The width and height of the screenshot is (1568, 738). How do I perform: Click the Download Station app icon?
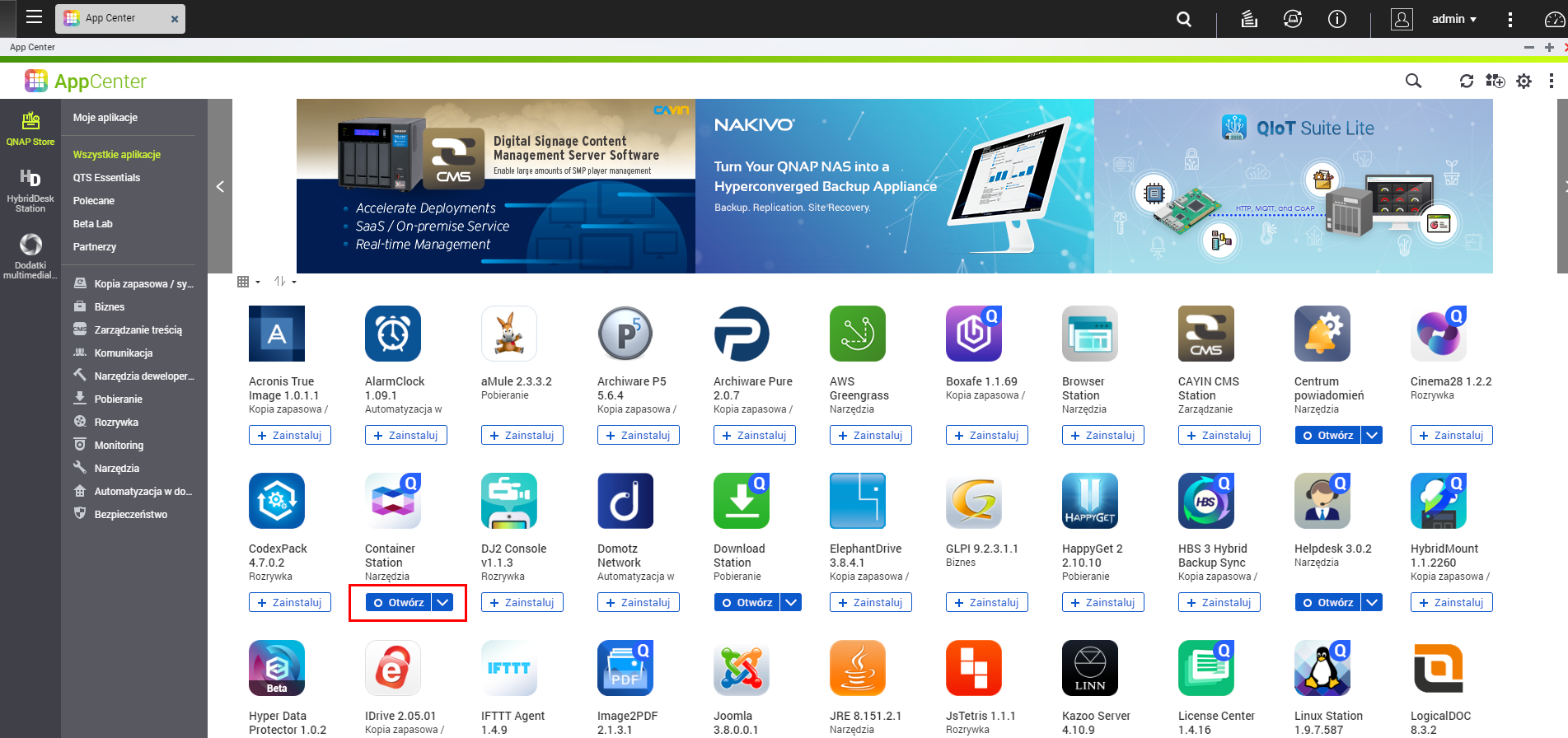742,501
